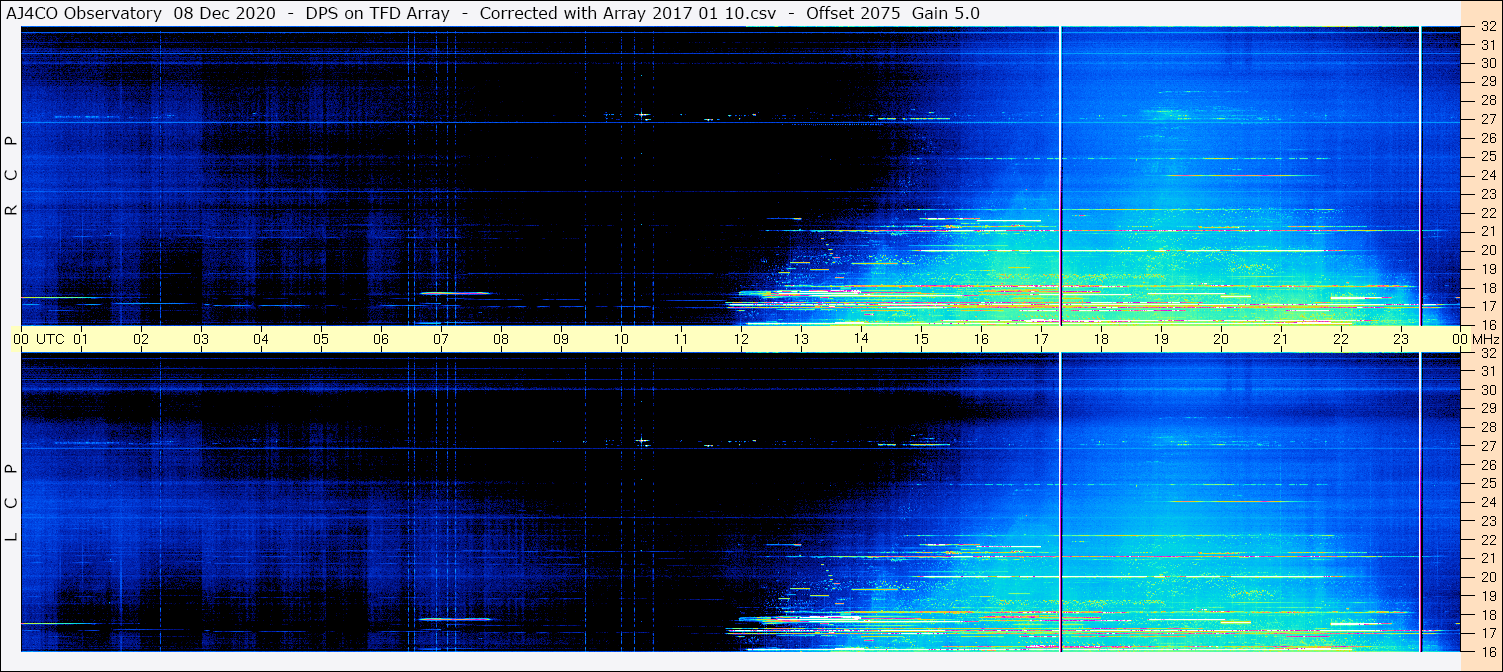Click the 30 MHz label in RCP panel
This screenshot has height=672, width=1503.
tap(1487, 63)
